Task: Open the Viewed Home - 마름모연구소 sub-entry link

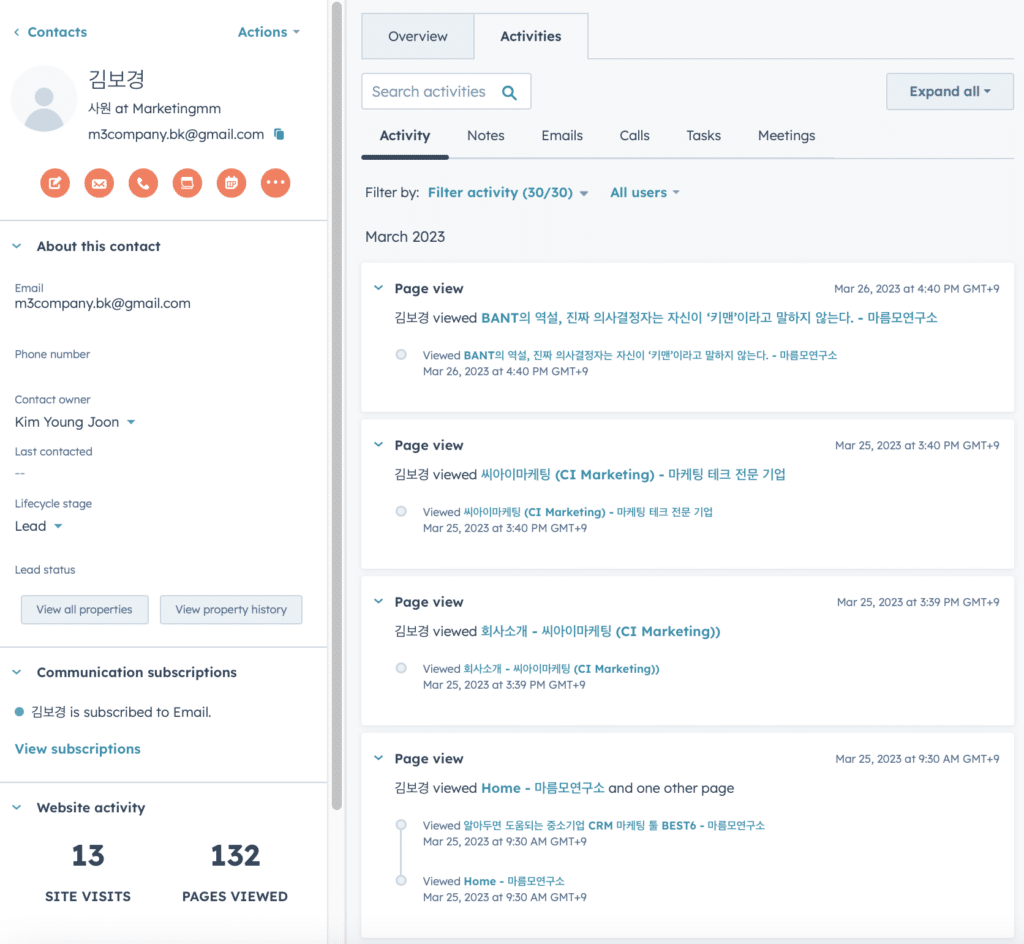Action: tap(514, 881)
